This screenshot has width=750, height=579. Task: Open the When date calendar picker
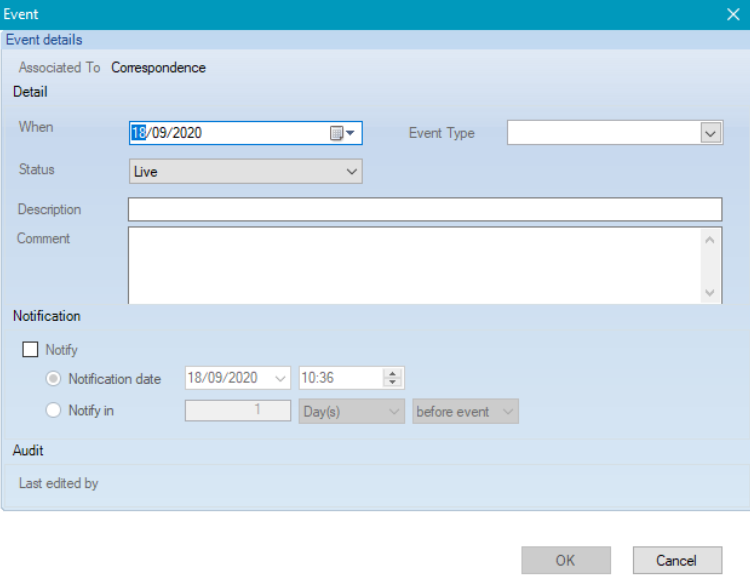(343, 133)
